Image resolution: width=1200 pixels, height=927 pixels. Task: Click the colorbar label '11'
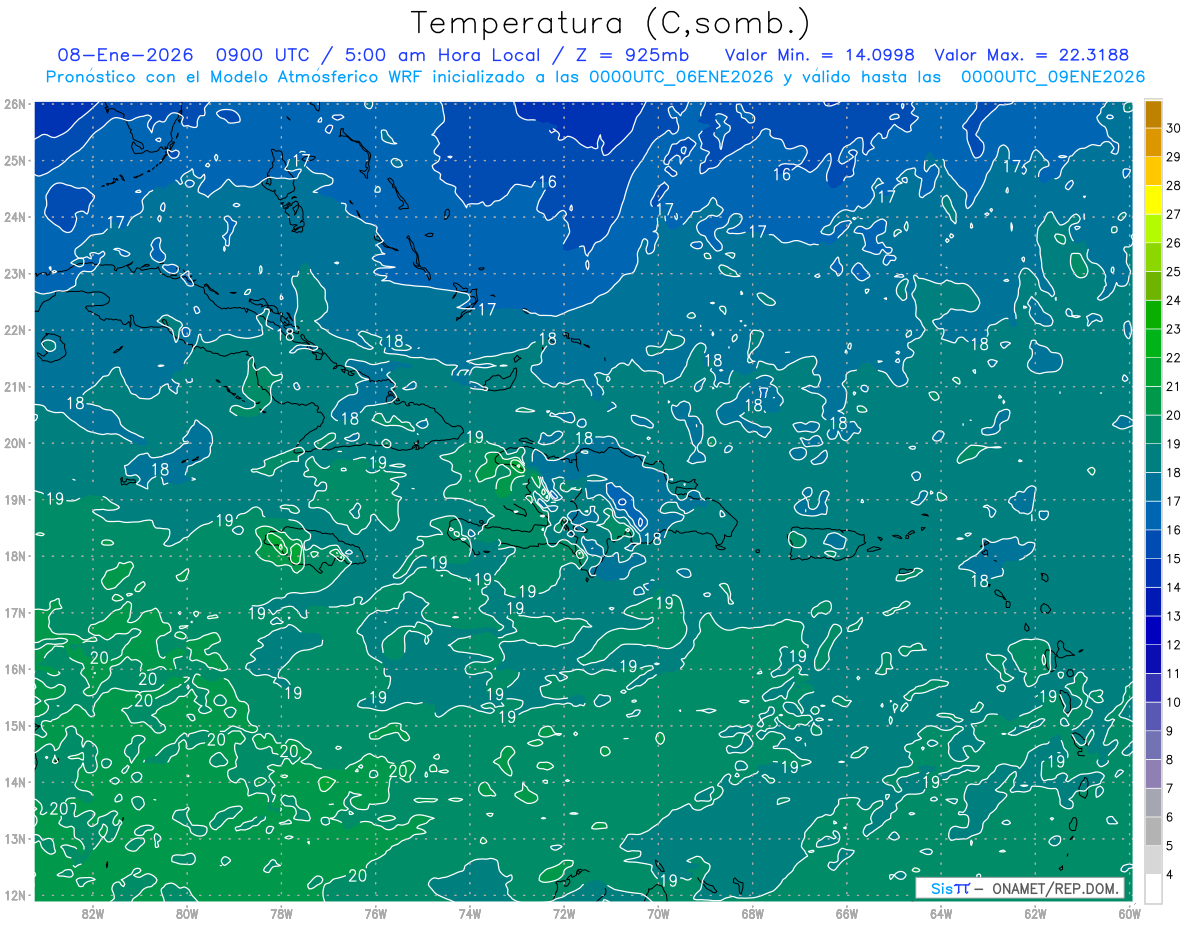pos(1174,674)
